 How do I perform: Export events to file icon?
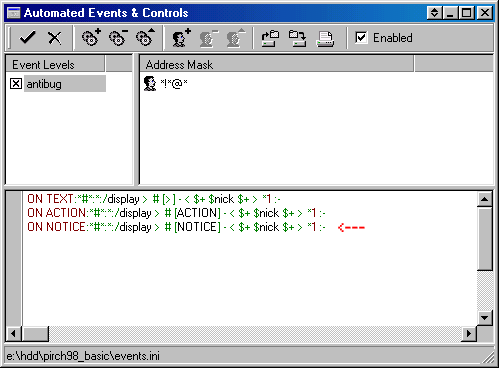(297, 38)
